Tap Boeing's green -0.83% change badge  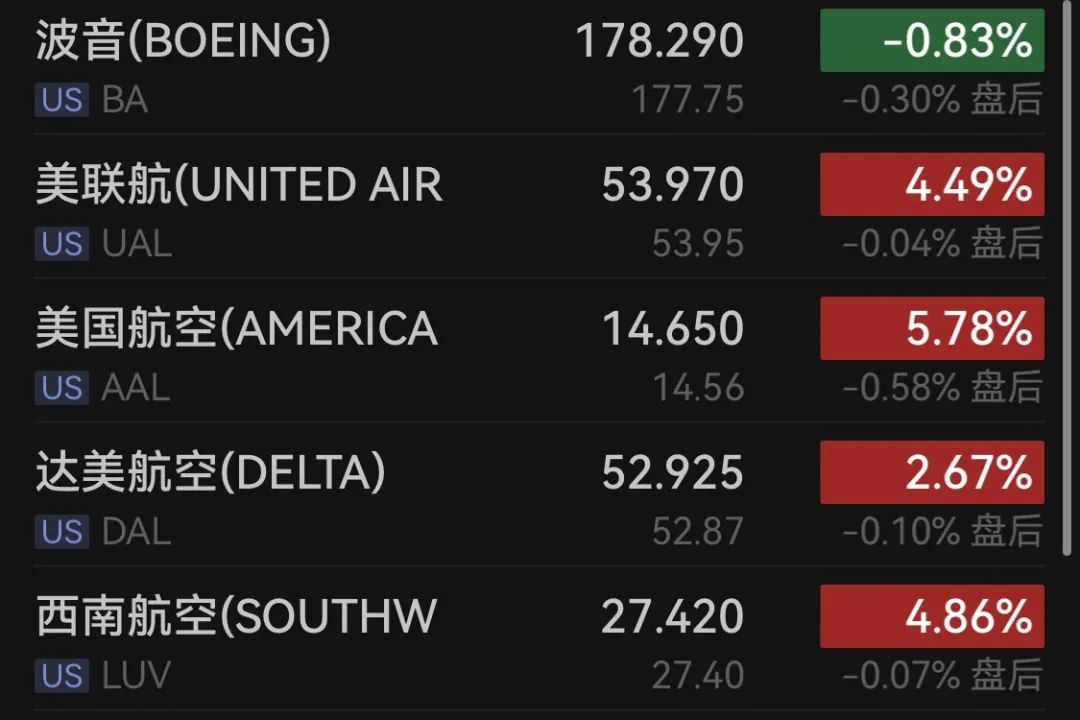tap(932, 41)
